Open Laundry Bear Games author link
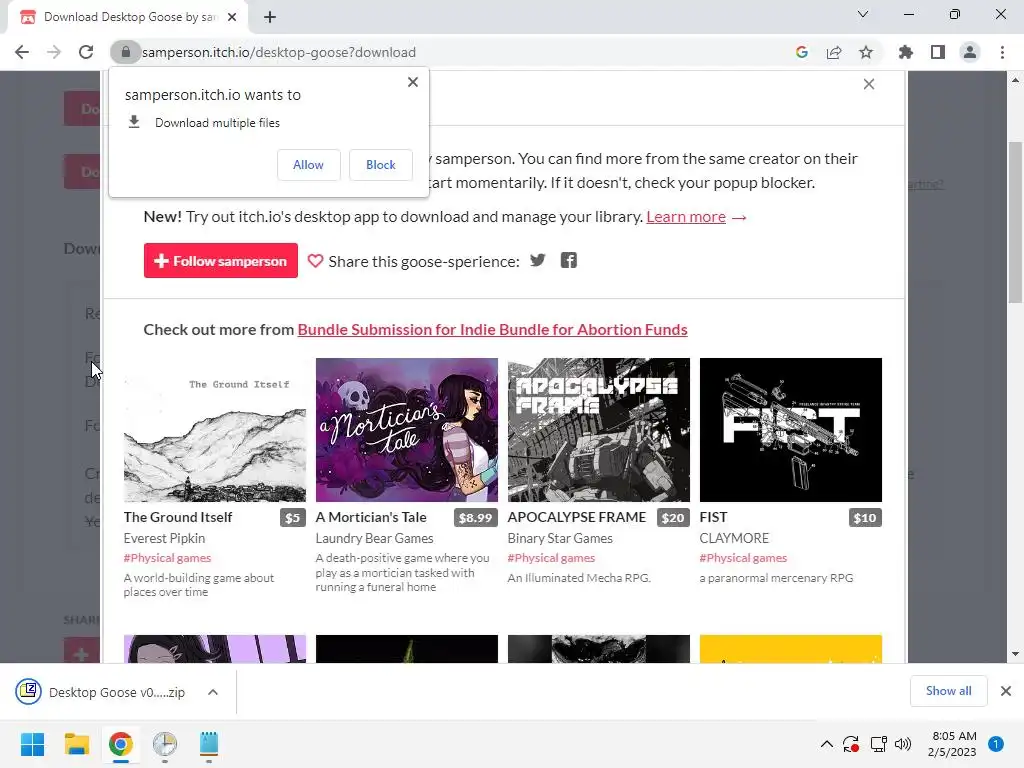The image size is (1024, 768). [374, 538]
